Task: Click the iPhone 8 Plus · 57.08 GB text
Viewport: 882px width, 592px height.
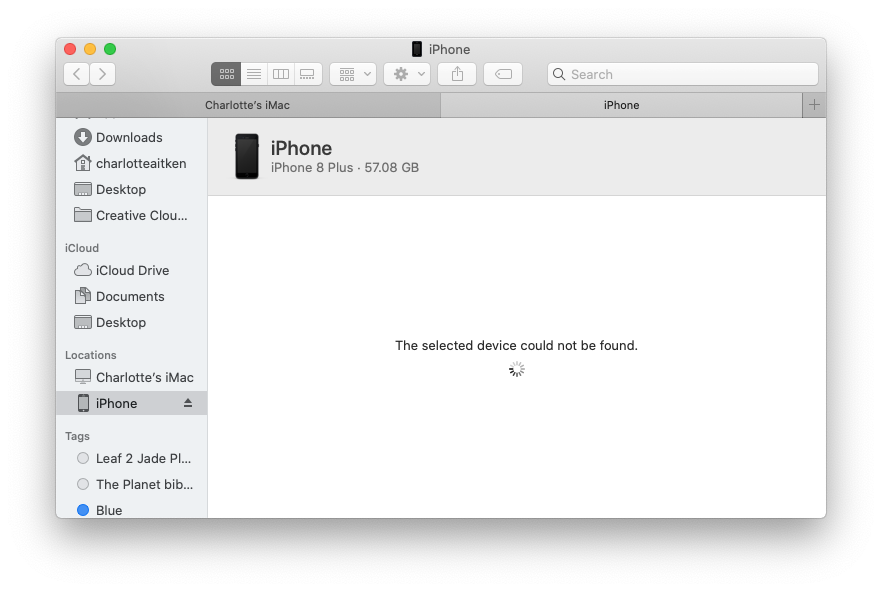Action: coord(345,168)
